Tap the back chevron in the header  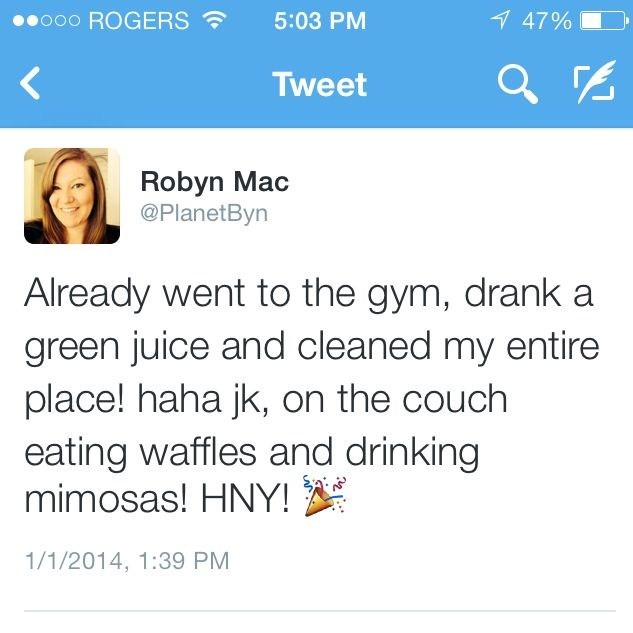click(30, 83)
